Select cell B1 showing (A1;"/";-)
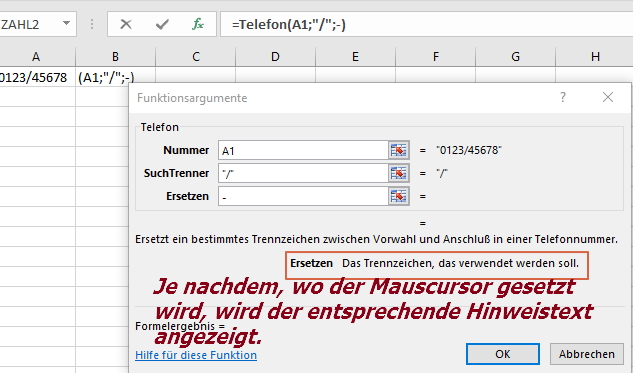The height and width of the screenshot is (373, 633). click(106, 77)
